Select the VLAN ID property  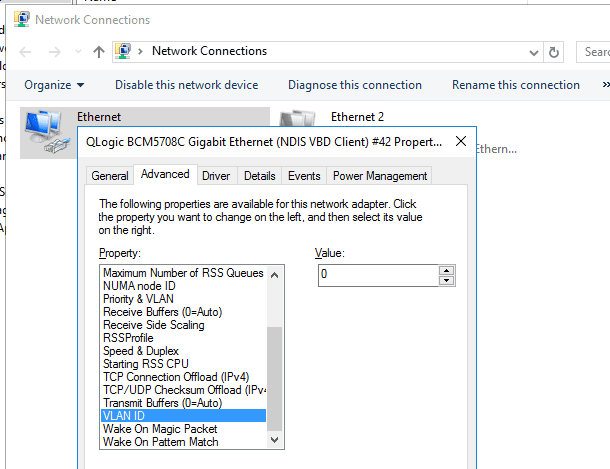(x=183, y=416)
